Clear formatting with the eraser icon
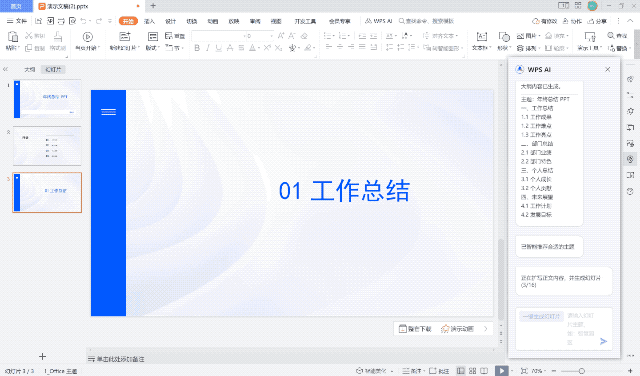640x376 pixels. click(x=304, y=36)
